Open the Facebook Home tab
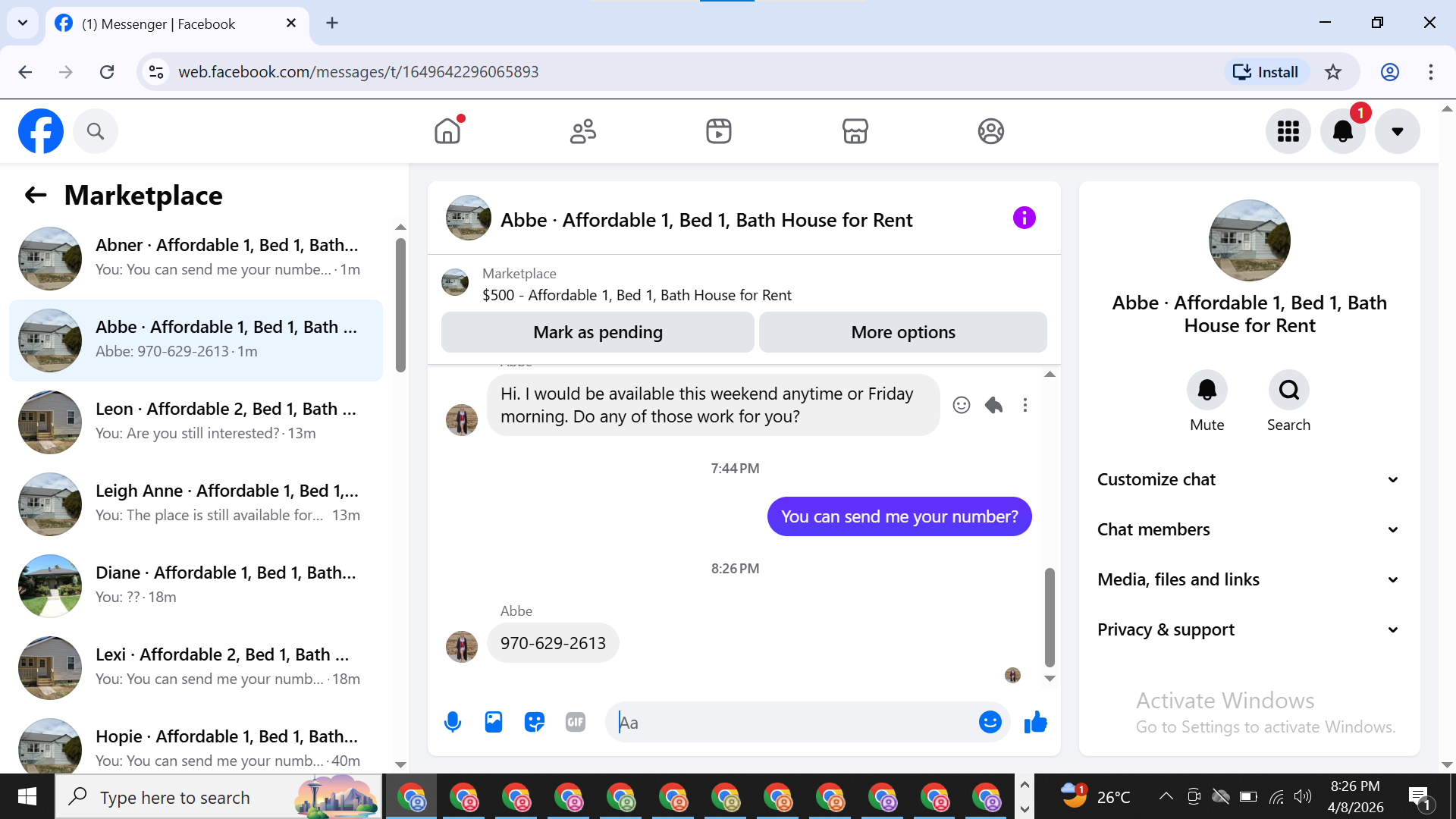1456x819 pixels. pyautogui.click(x=447, y=131)
